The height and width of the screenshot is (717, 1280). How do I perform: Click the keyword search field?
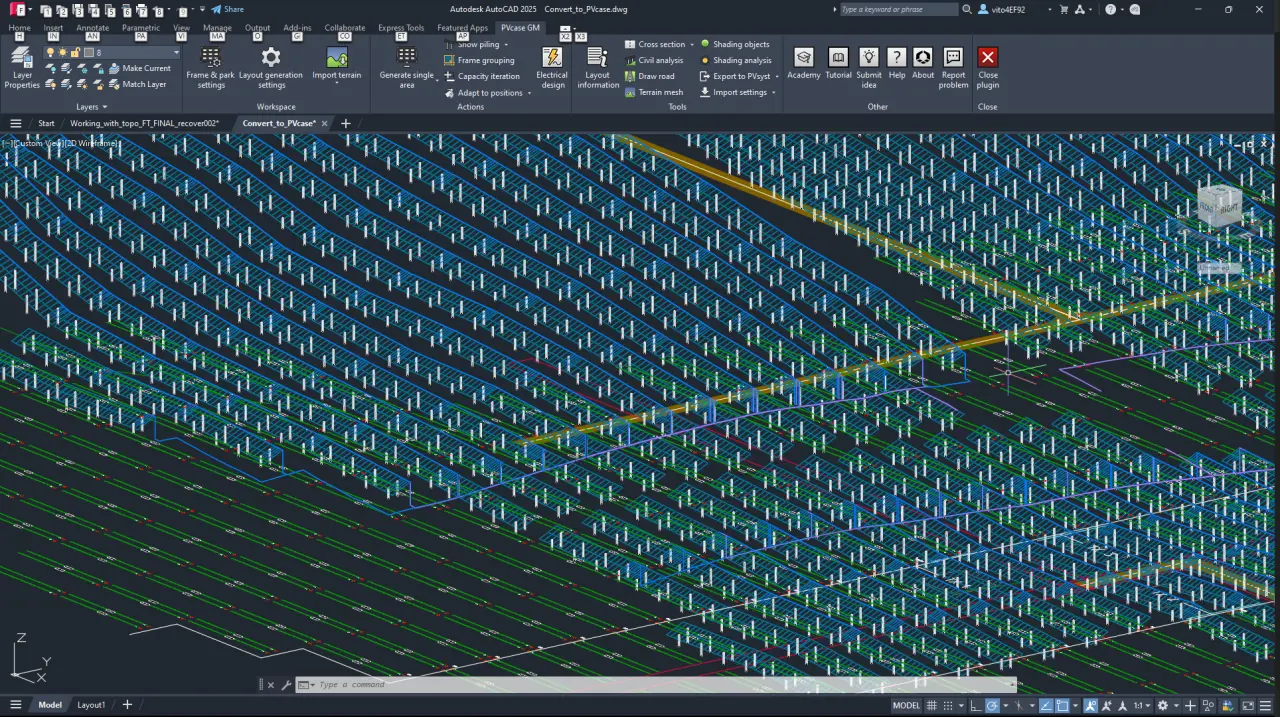[x=899, y=9]
